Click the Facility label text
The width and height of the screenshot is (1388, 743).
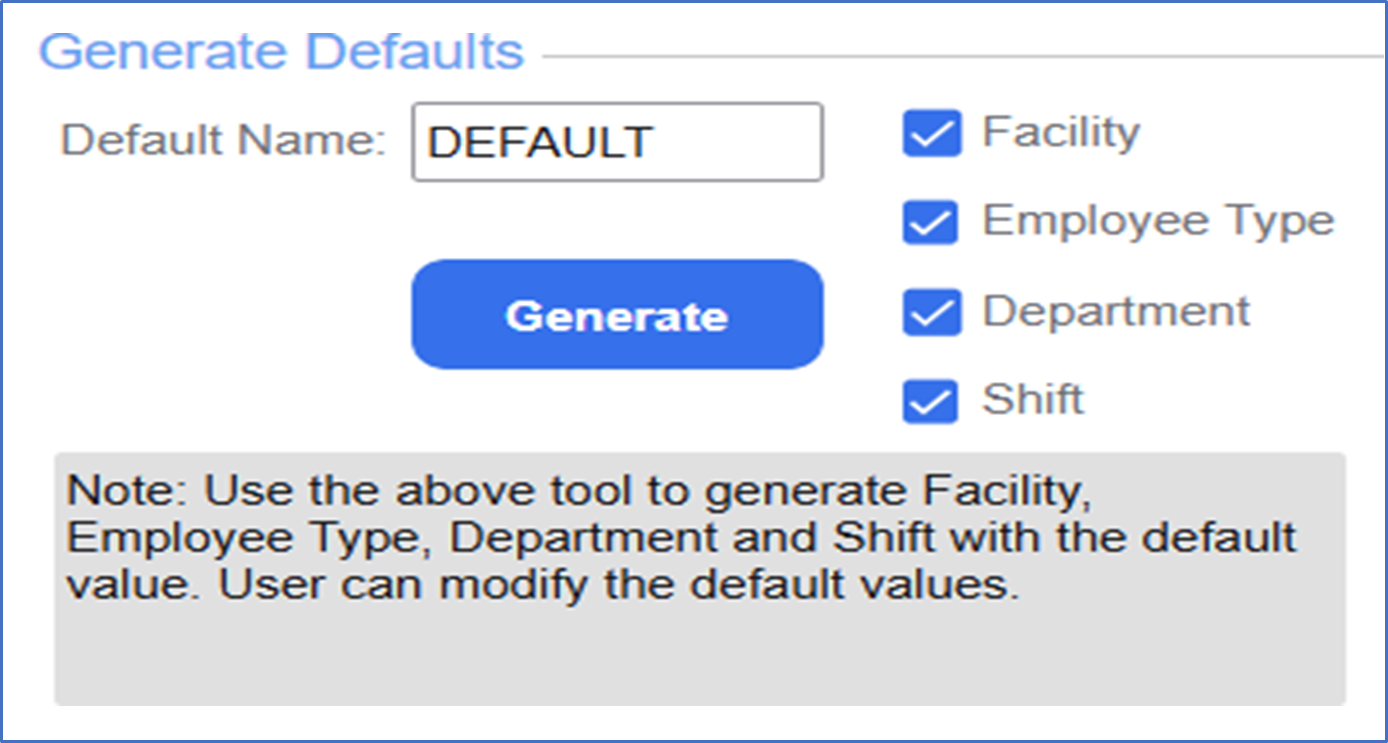[x=1062, y=132]
